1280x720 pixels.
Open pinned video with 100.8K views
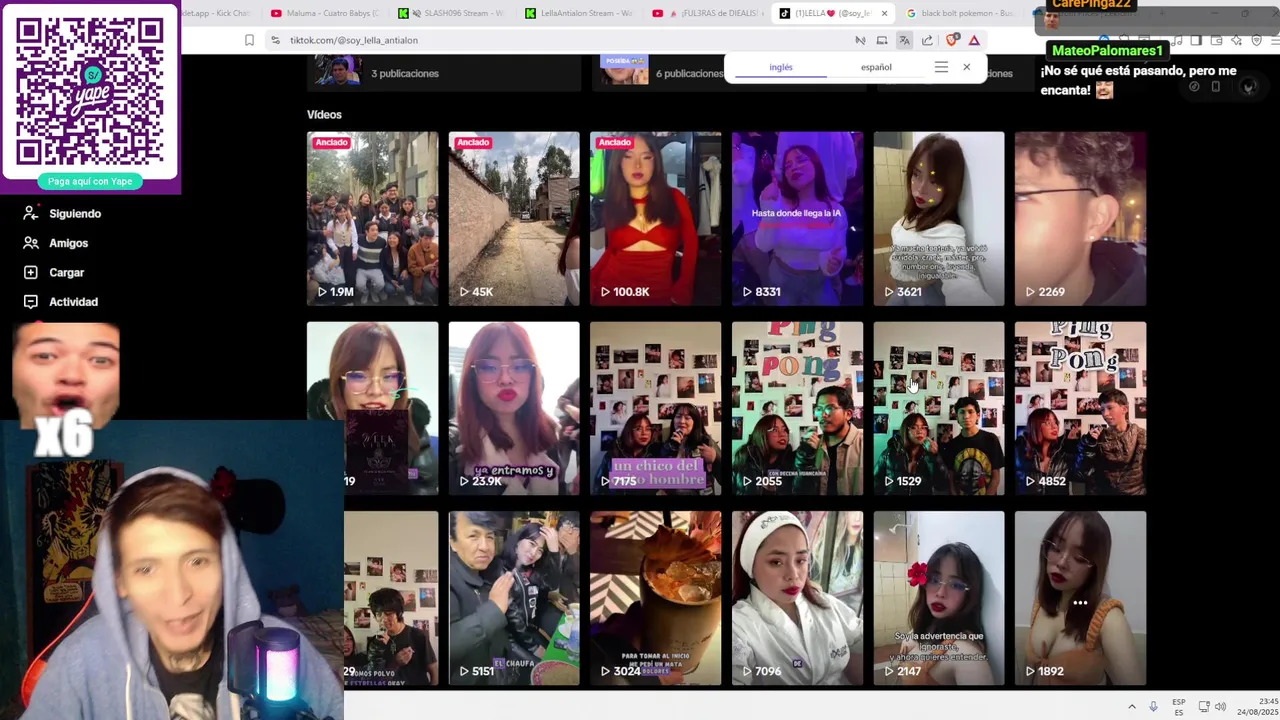(x=655, y=218)
